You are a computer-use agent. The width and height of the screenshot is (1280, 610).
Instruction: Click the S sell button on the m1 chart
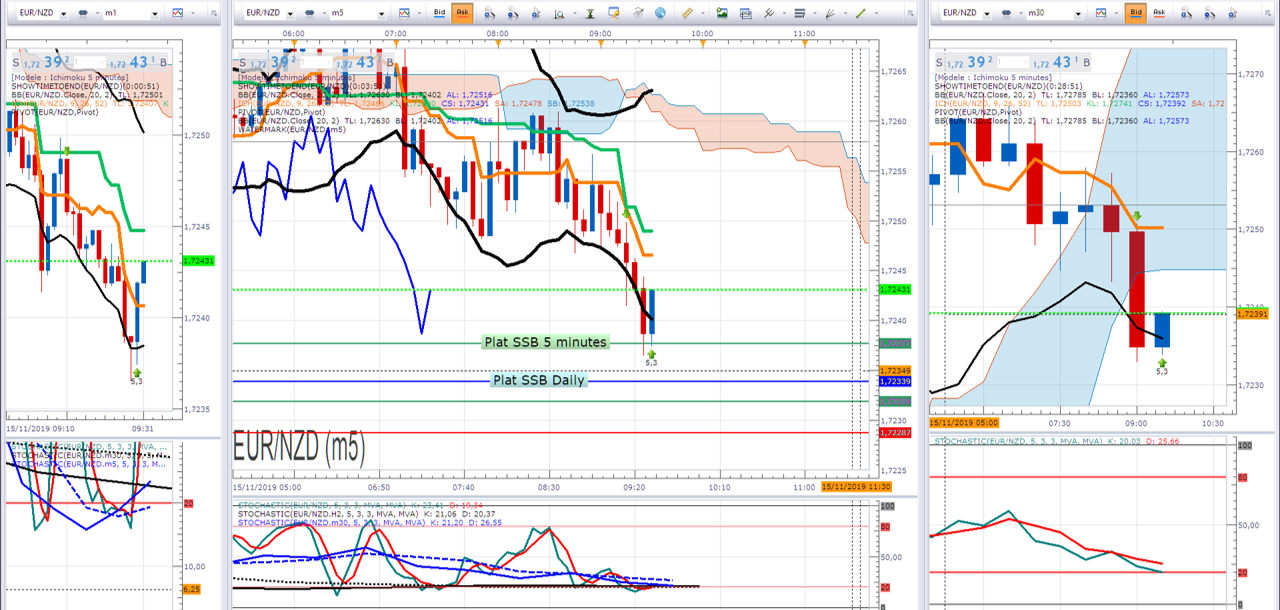point(16,62)
